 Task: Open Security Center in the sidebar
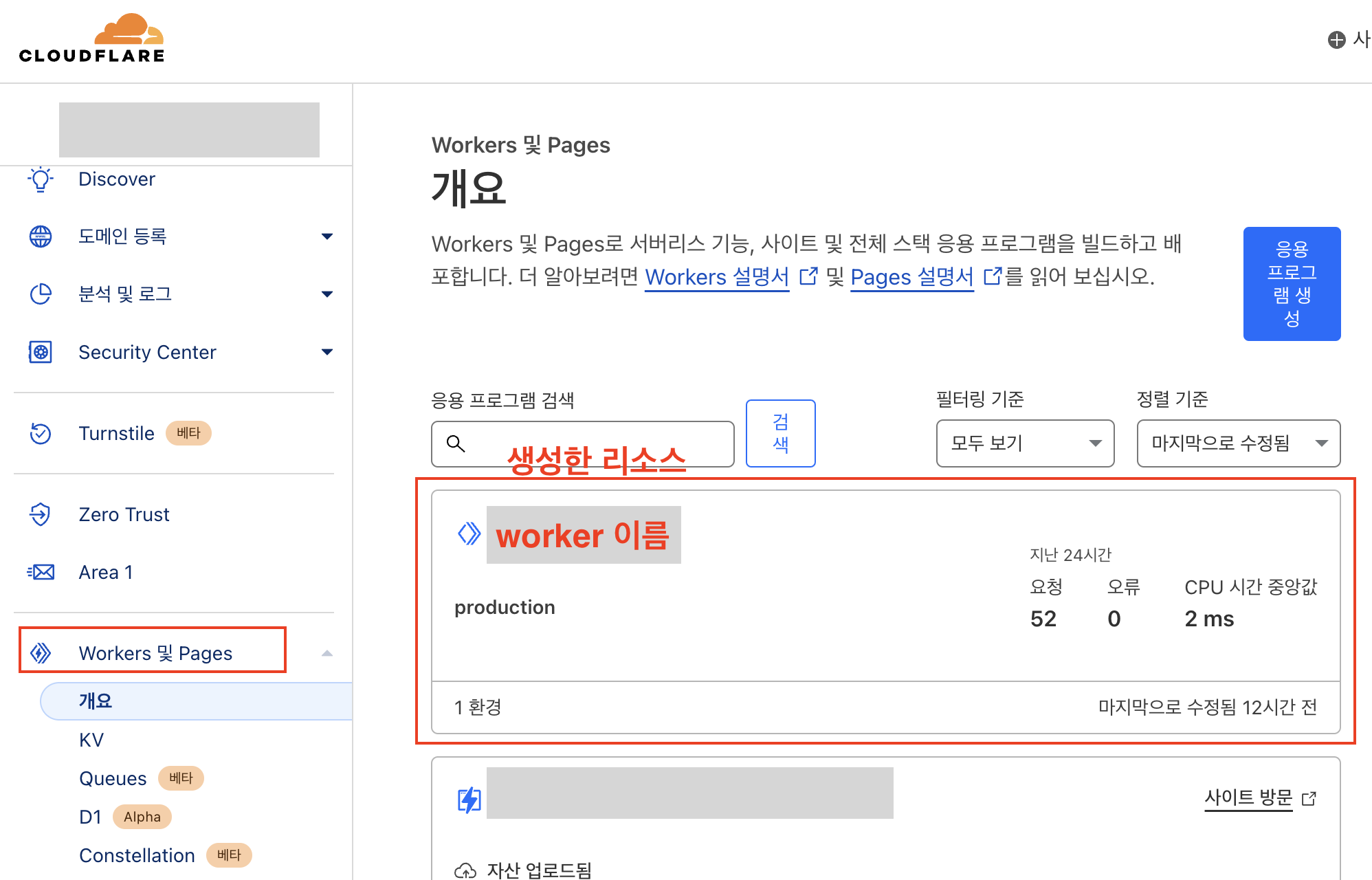[147, 352]
